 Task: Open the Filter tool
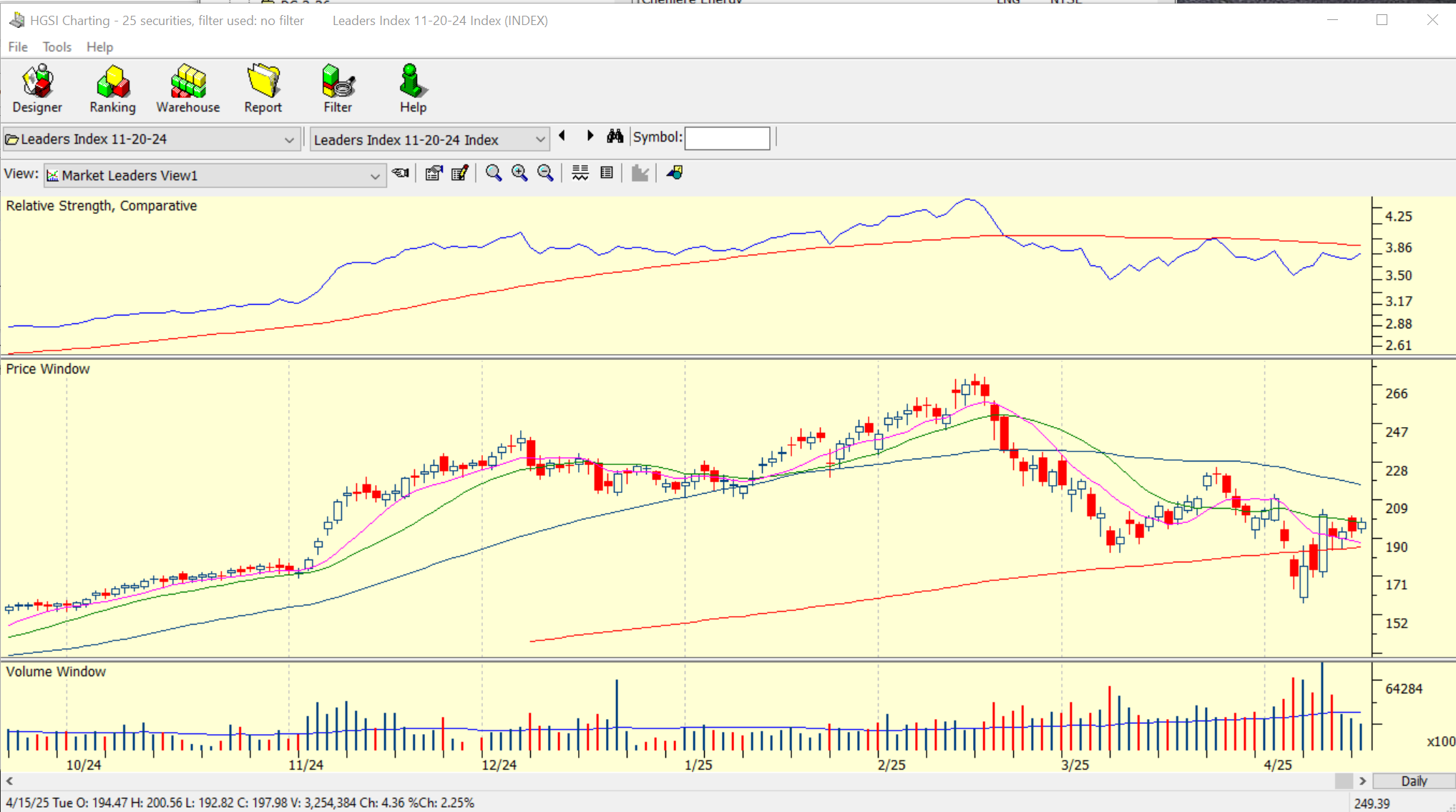[x=338, y=89]
